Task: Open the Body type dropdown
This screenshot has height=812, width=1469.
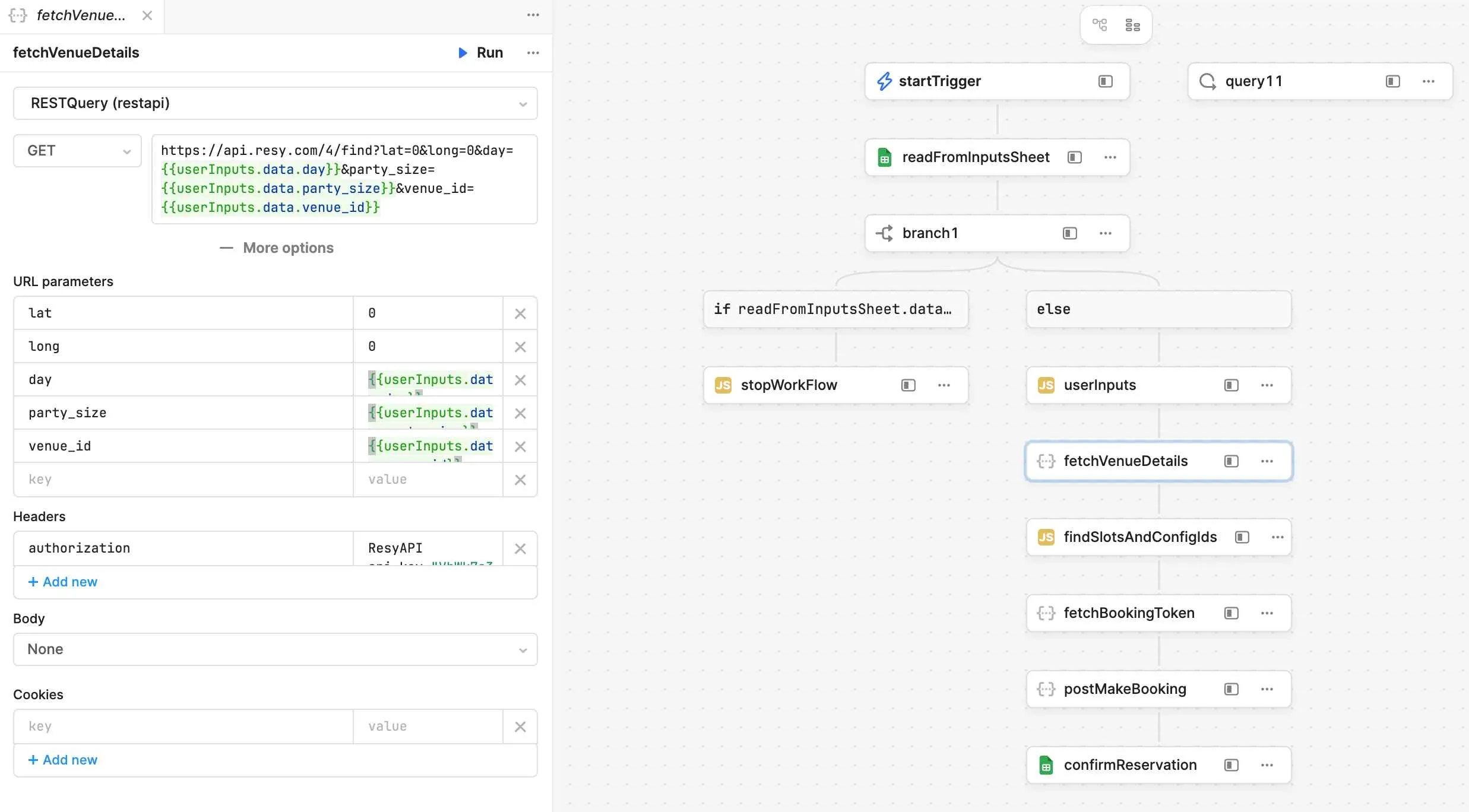Action: [x=276, y=649]
